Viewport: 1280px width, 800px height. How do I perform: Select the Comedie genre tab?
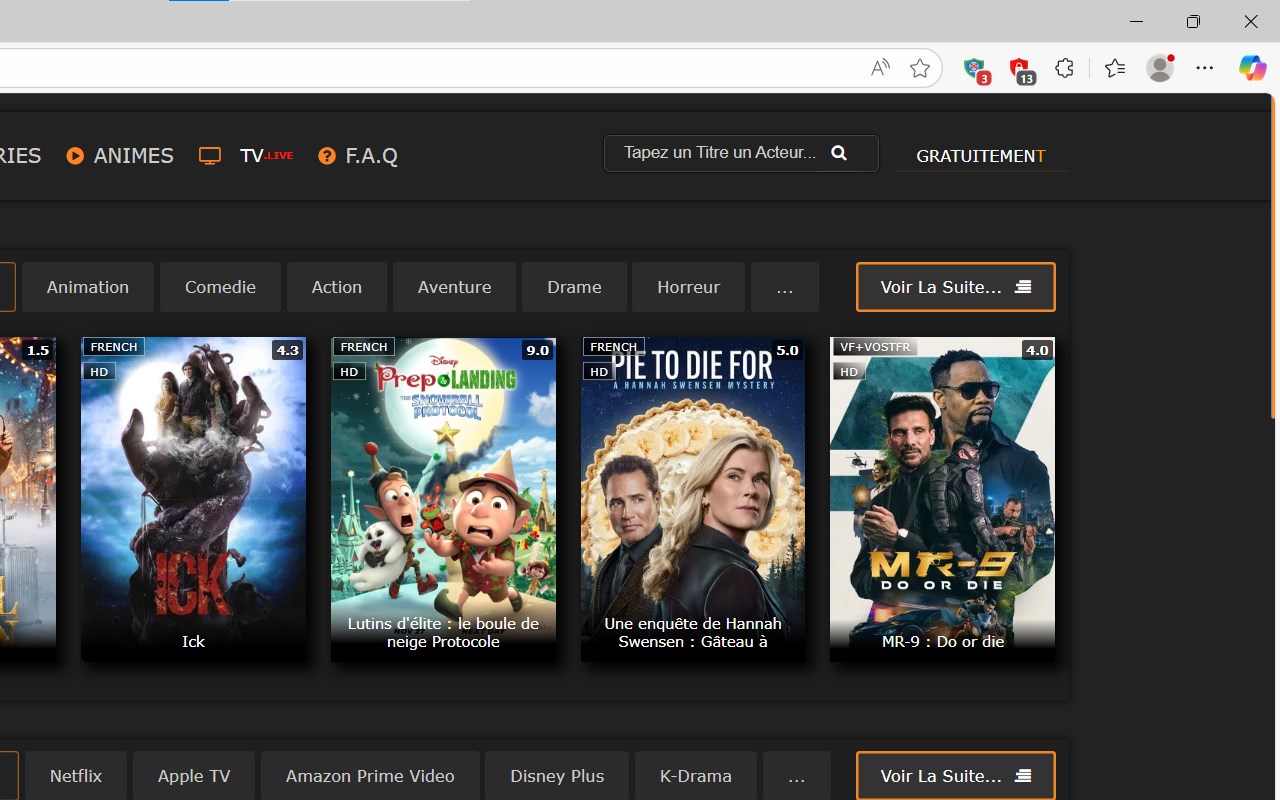tap(220, 287)
